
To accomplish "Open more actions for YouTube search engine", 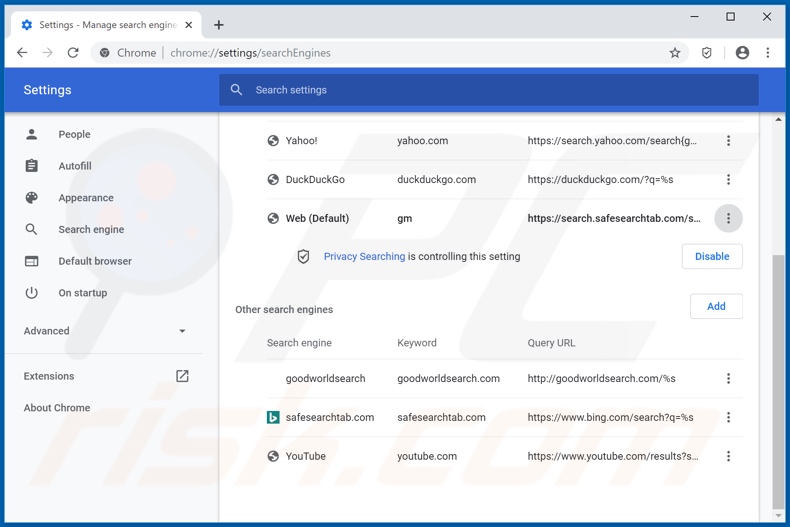I will coord(728,456).
